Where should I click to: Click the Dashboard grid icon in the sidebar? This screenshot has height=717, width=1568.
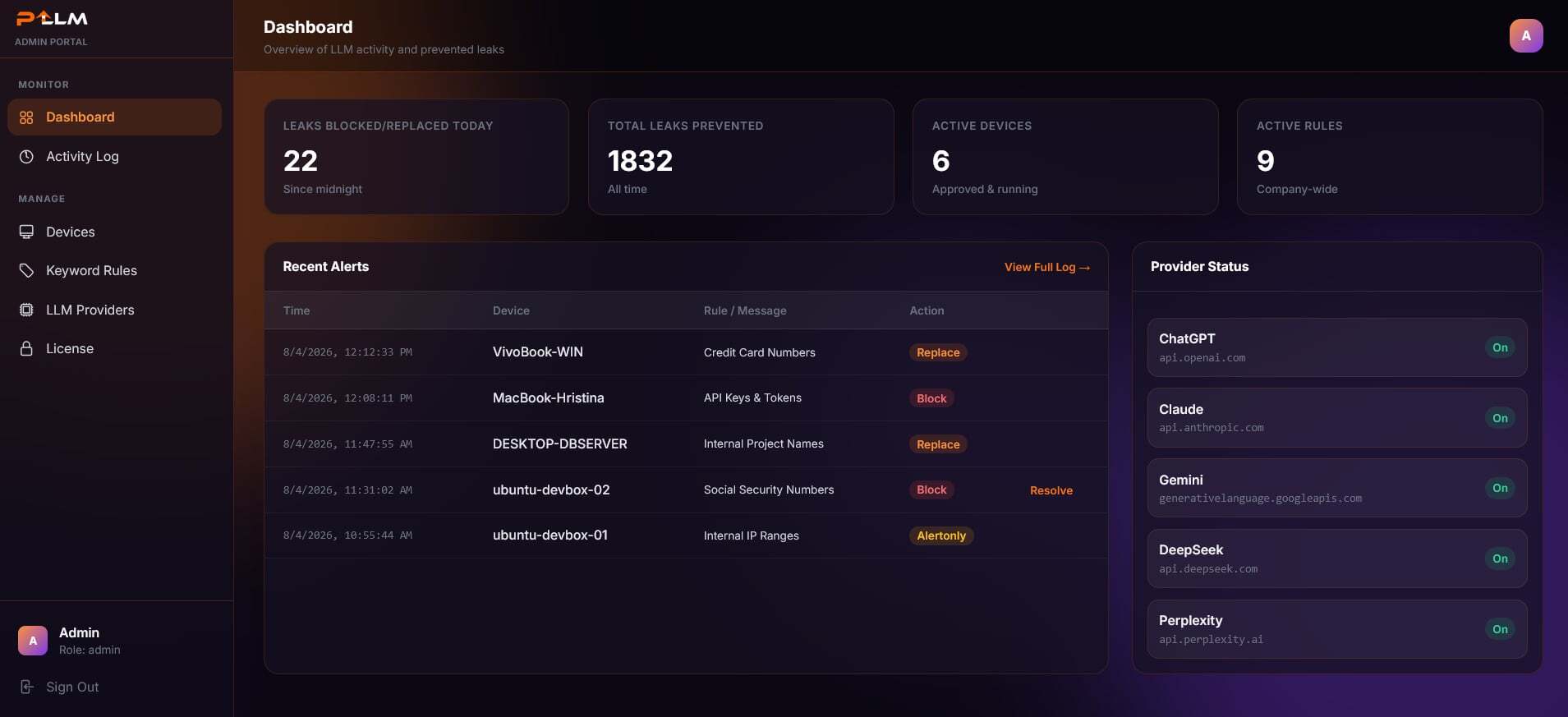pos(26,117)
